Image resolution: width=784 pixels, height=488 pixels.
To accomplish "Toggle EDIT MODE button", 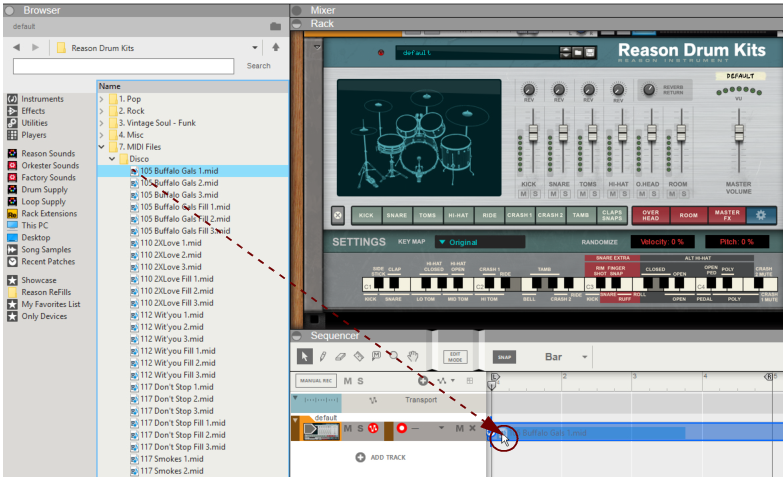I will click(455, 357).
